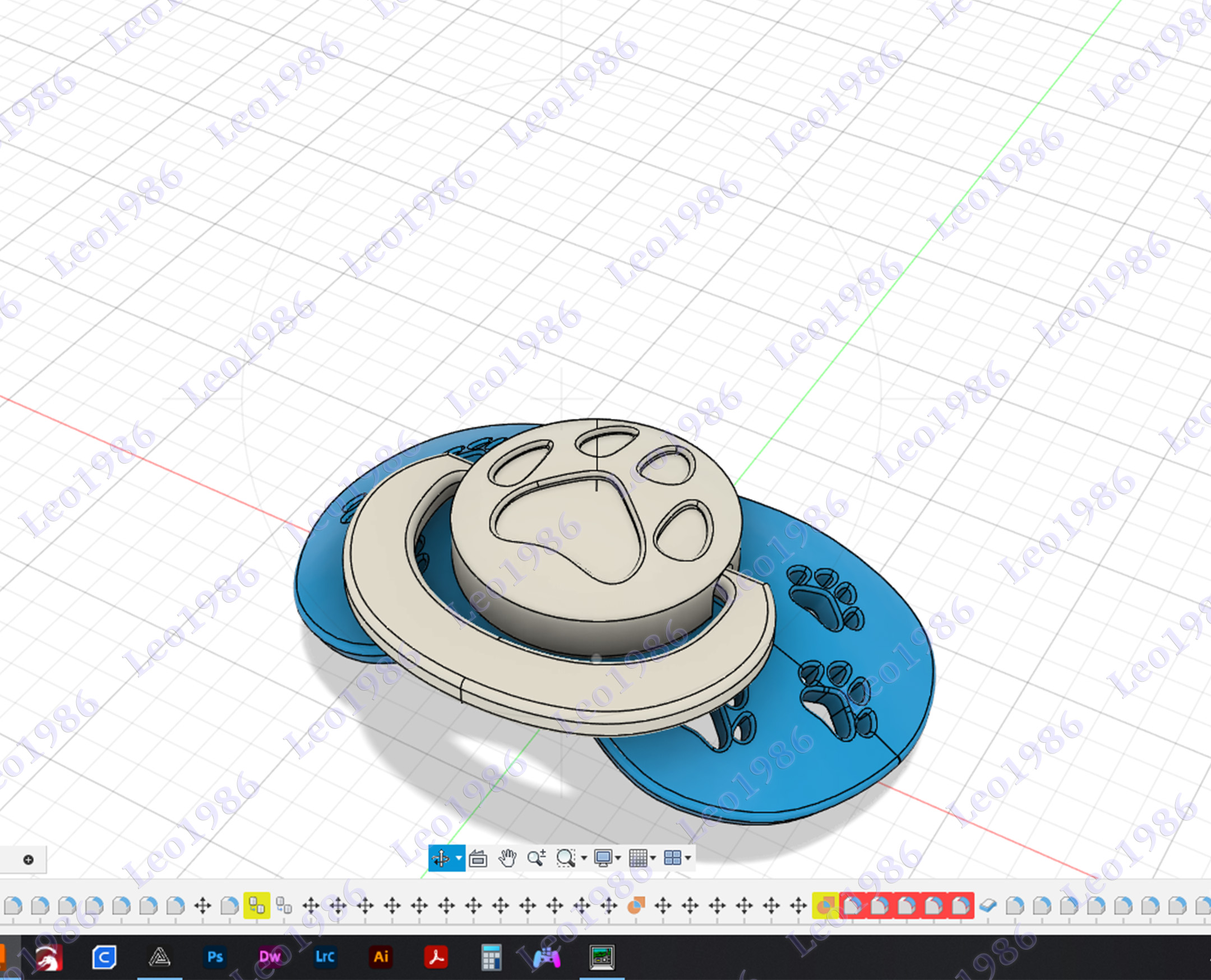Click the Viewports layout icon
This screenshot has width=1211, height=980.
673,859
